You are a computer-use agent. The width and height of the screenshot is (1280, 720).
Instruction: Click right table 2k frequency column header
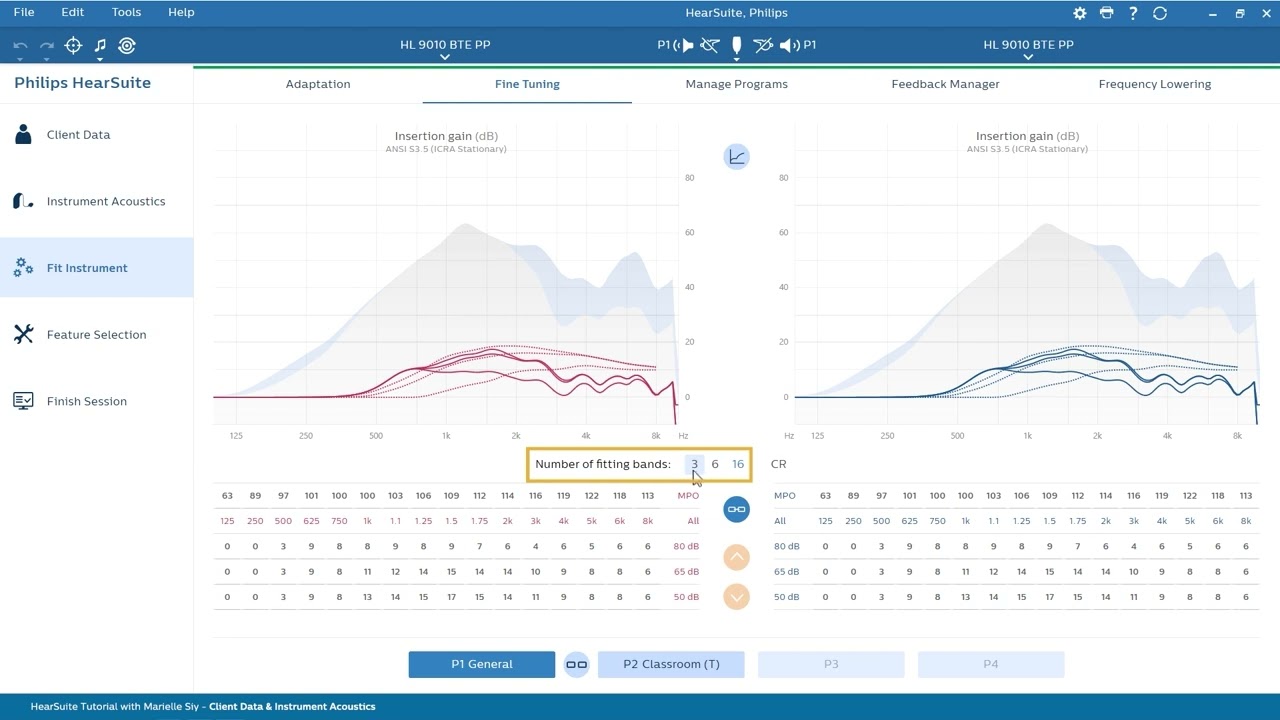(1106, 521)
